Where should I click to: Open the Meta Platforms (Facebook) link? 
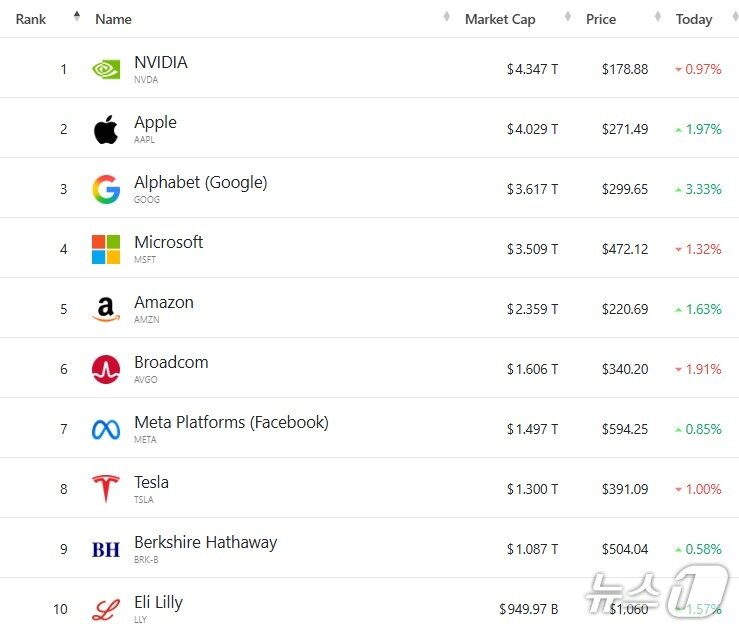231,423
